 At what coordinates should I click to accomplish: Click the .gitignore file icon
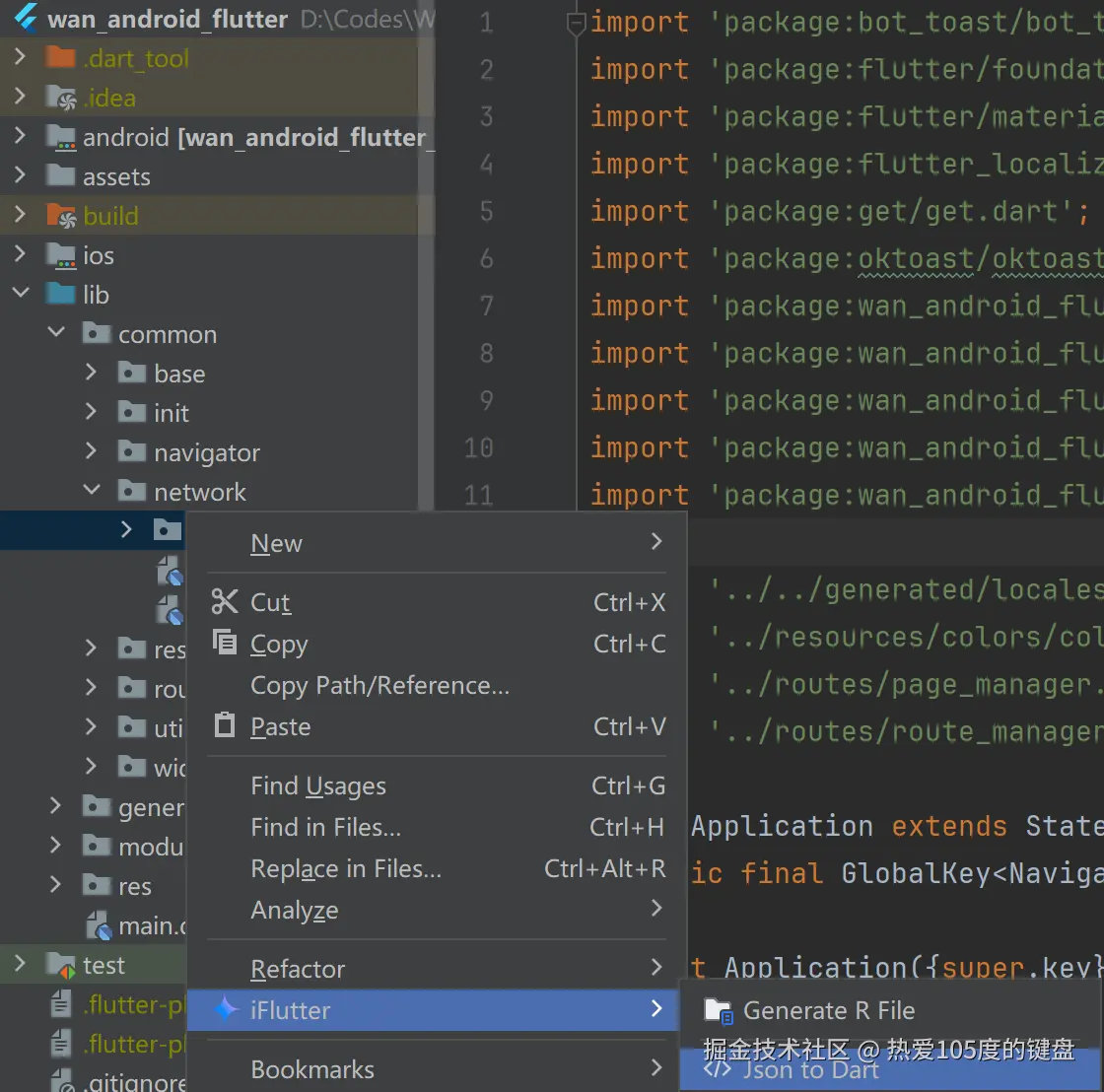62,1082
